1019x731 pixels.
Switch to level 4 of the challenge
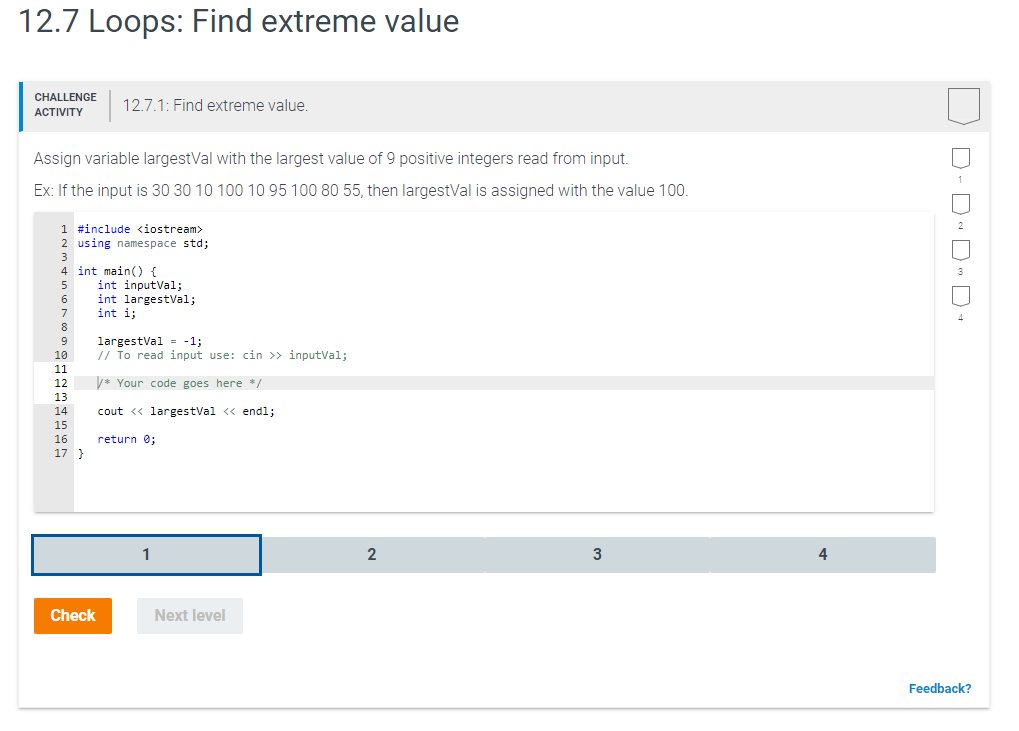pyautogui.click(x=822, y=554)
